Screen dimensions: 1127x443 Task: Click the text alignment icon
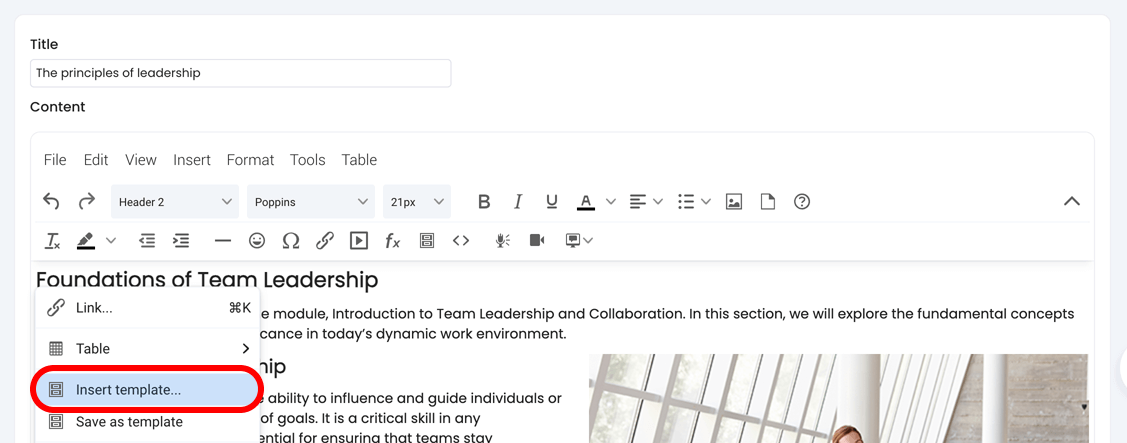[638, 202]
